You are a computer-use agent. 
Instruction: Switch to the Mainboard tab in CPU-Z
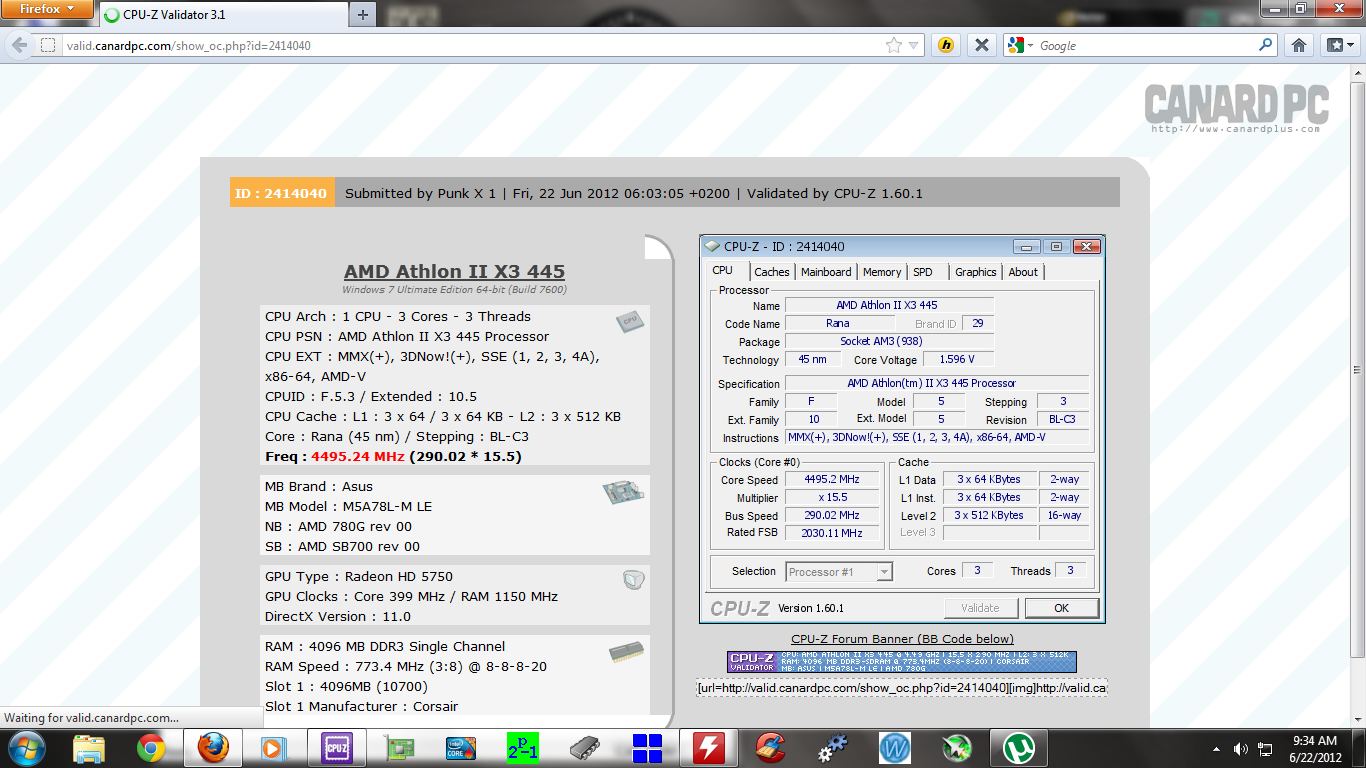point(826,272)
